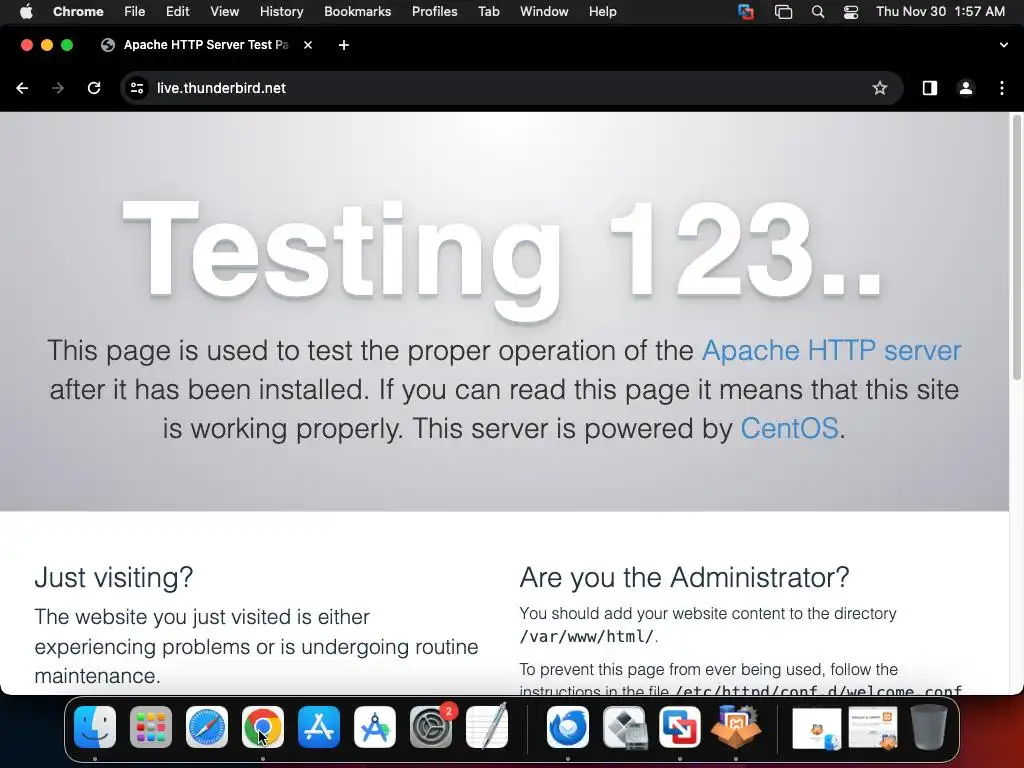Open the second minimized window thumbnail in Dock
The width and height of the screenshot is (1024, 768).
(873, 729)
